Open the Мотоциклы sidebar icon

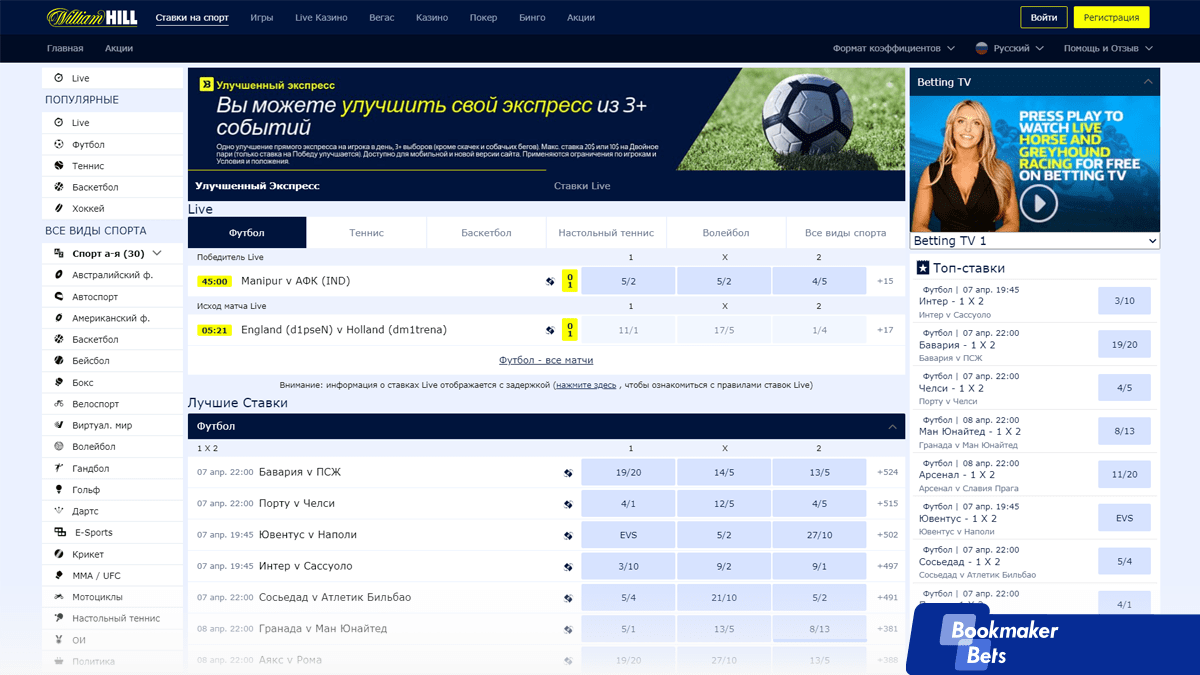59,597
